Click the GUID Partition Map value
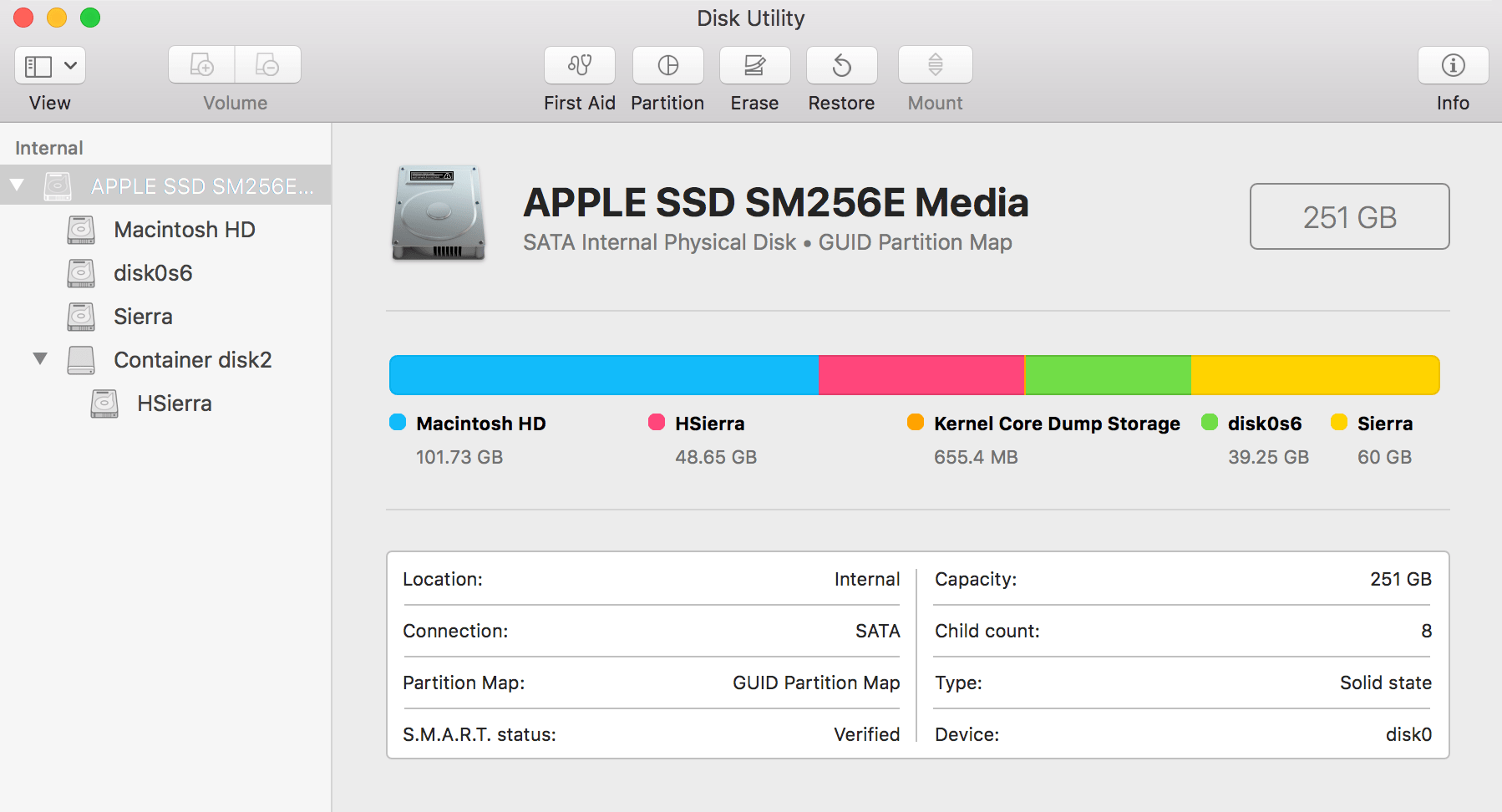 click(x=816, y=683)
